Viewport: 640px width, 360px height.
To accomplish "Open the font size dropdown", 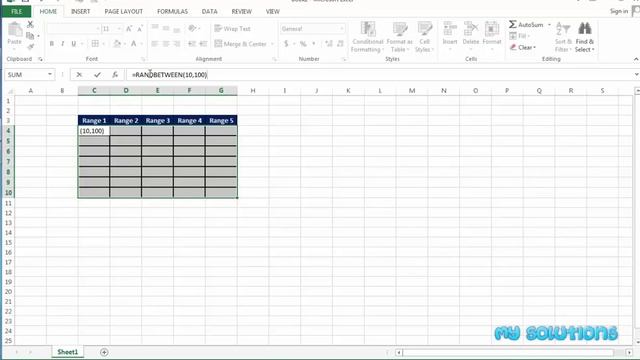I will pyautogui.click(x=119, y=29).
